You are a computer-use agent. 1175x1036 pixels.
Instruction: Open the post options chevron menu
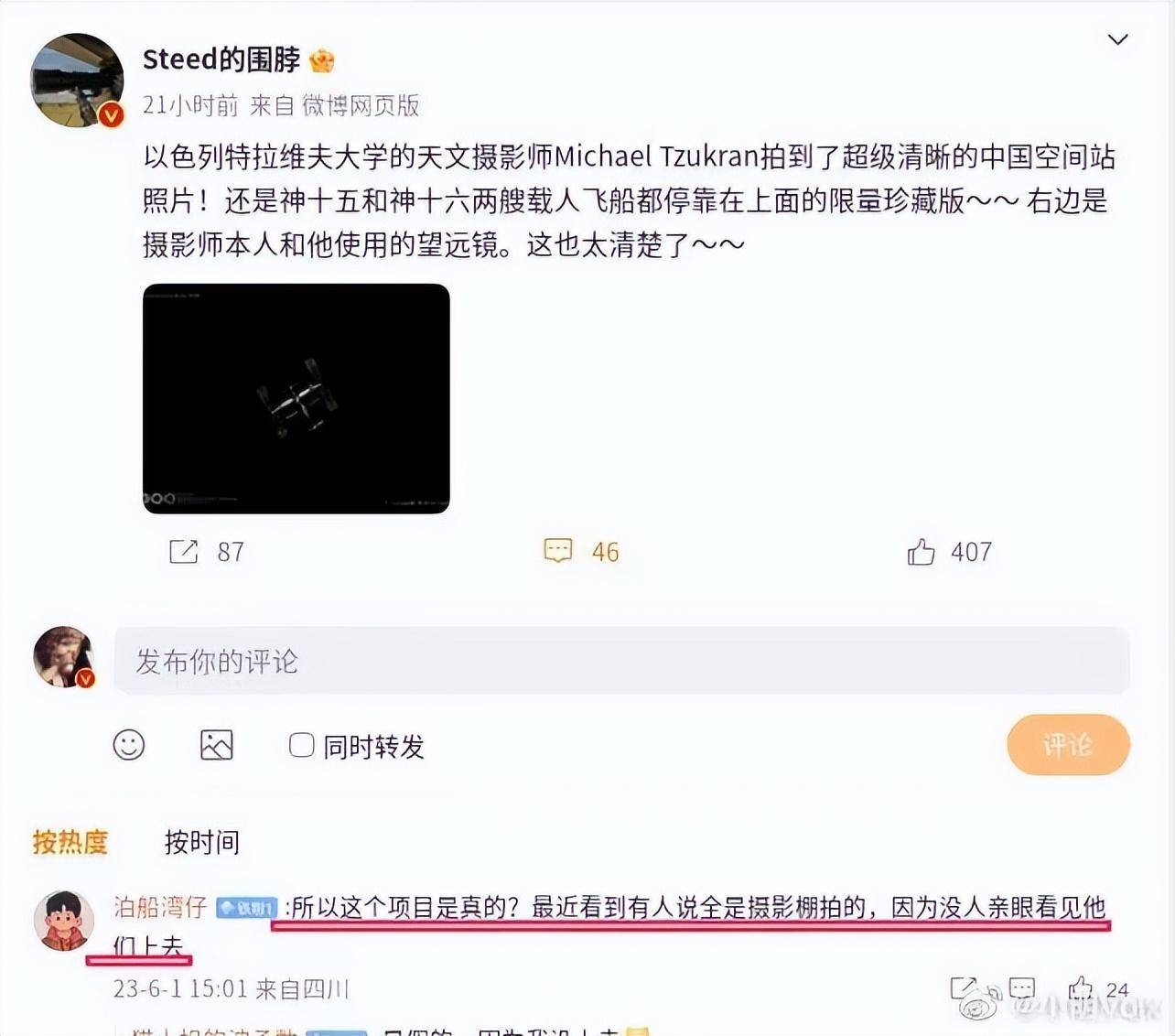[1117, 39]
